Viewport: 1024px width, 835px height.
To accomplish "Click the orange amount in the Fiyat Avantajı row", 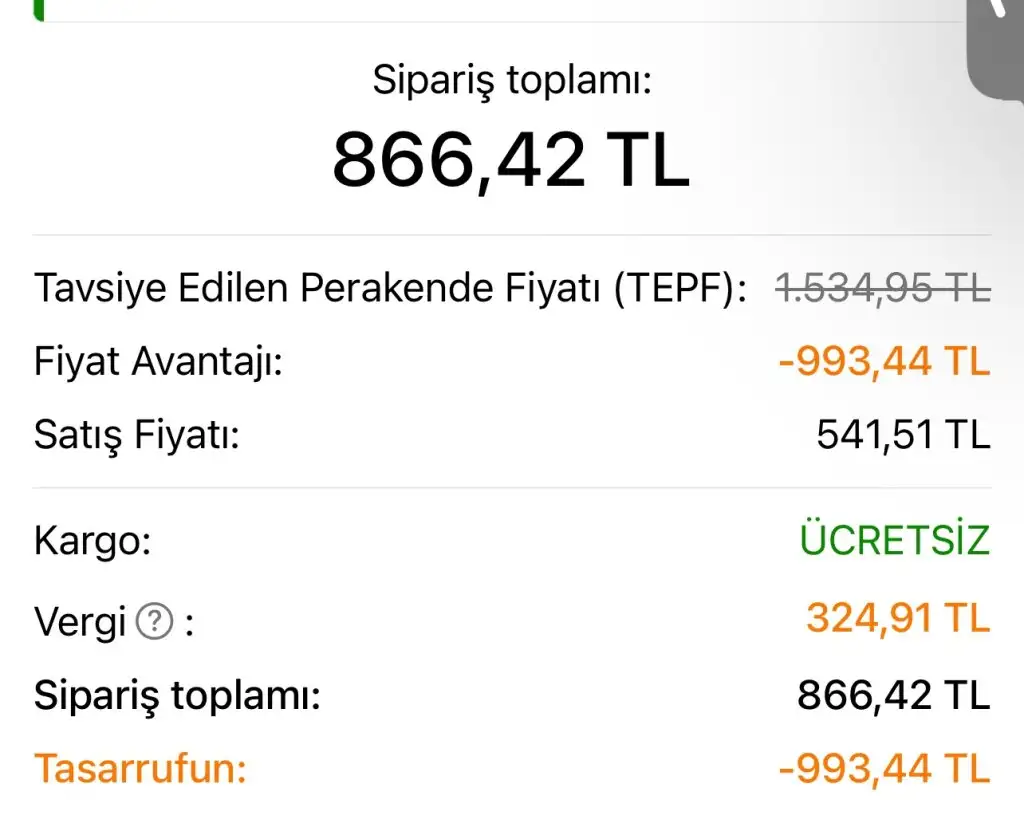I will 883,362.
